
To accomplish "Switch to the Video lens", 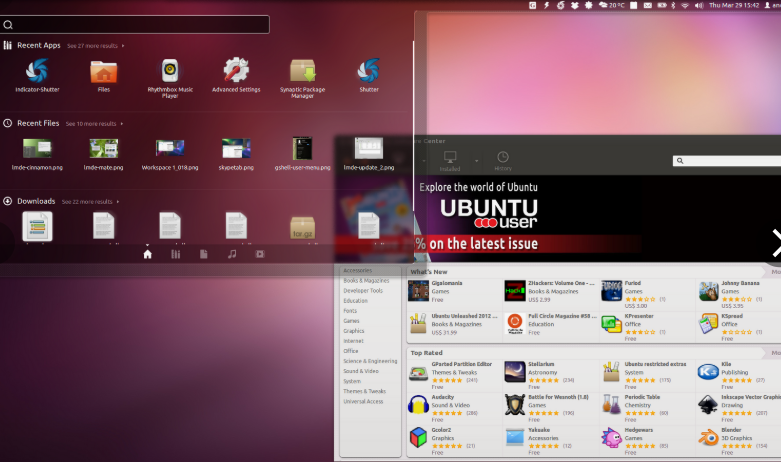I will pos(260,254).
